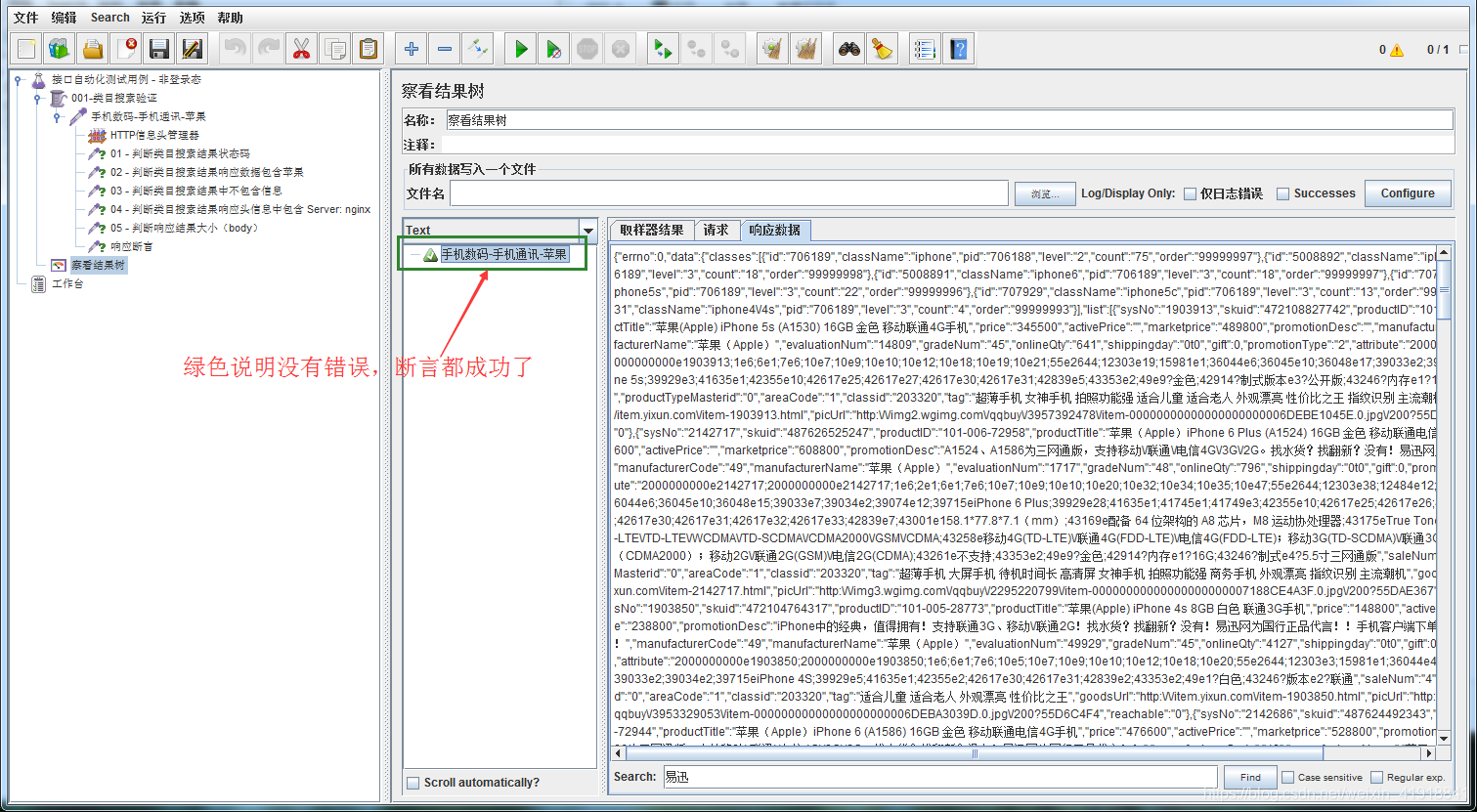Start all remote engines icon
The image size is (1477, 812).
pos(664,48)
